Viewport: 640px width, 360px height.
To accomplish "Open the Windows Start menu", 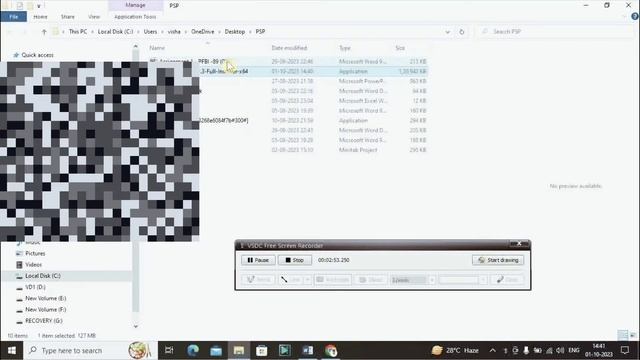I will (x=12, y=350).
